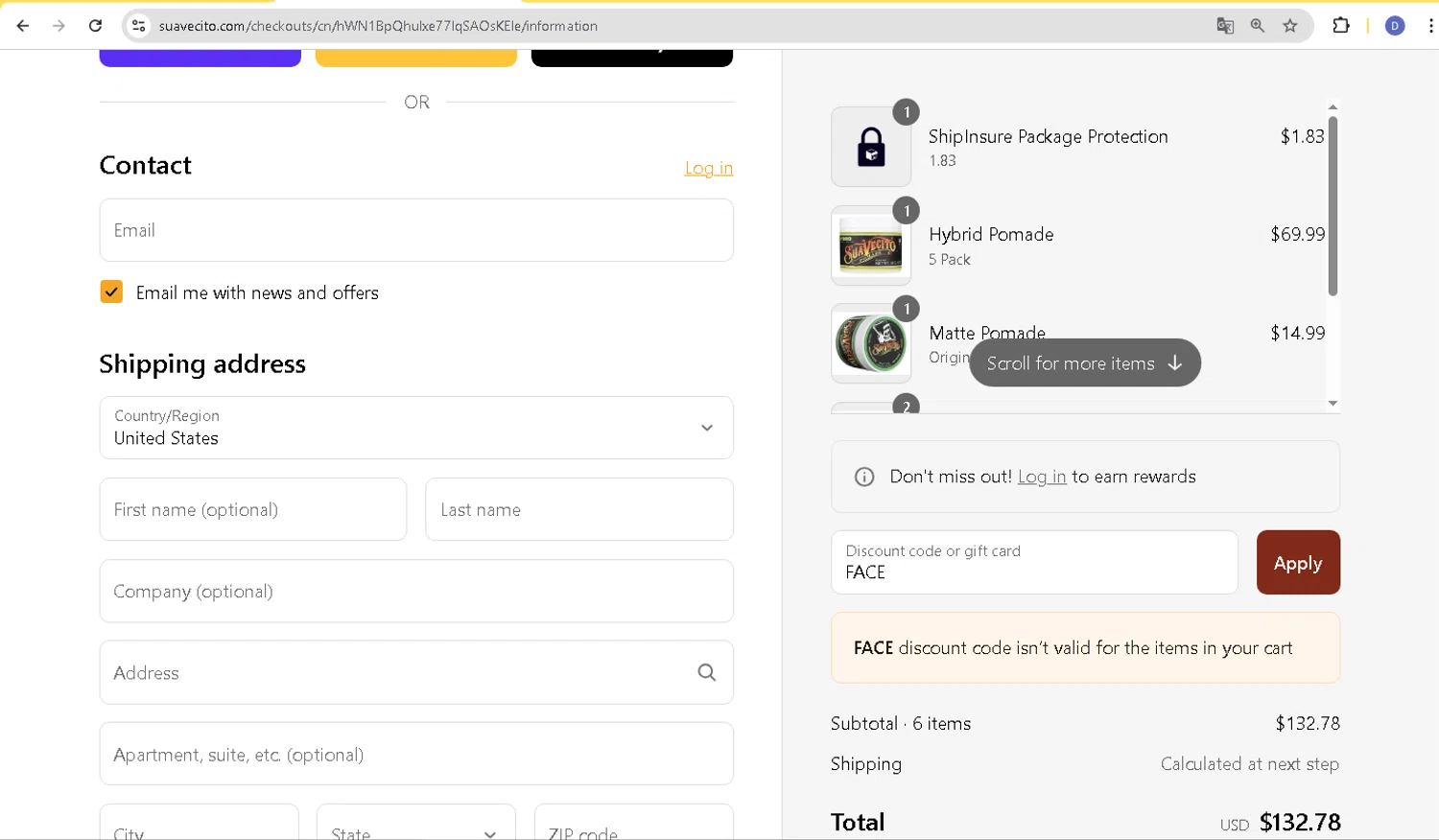
Task: Click the purple express checkout button
Action: point(200,58)
